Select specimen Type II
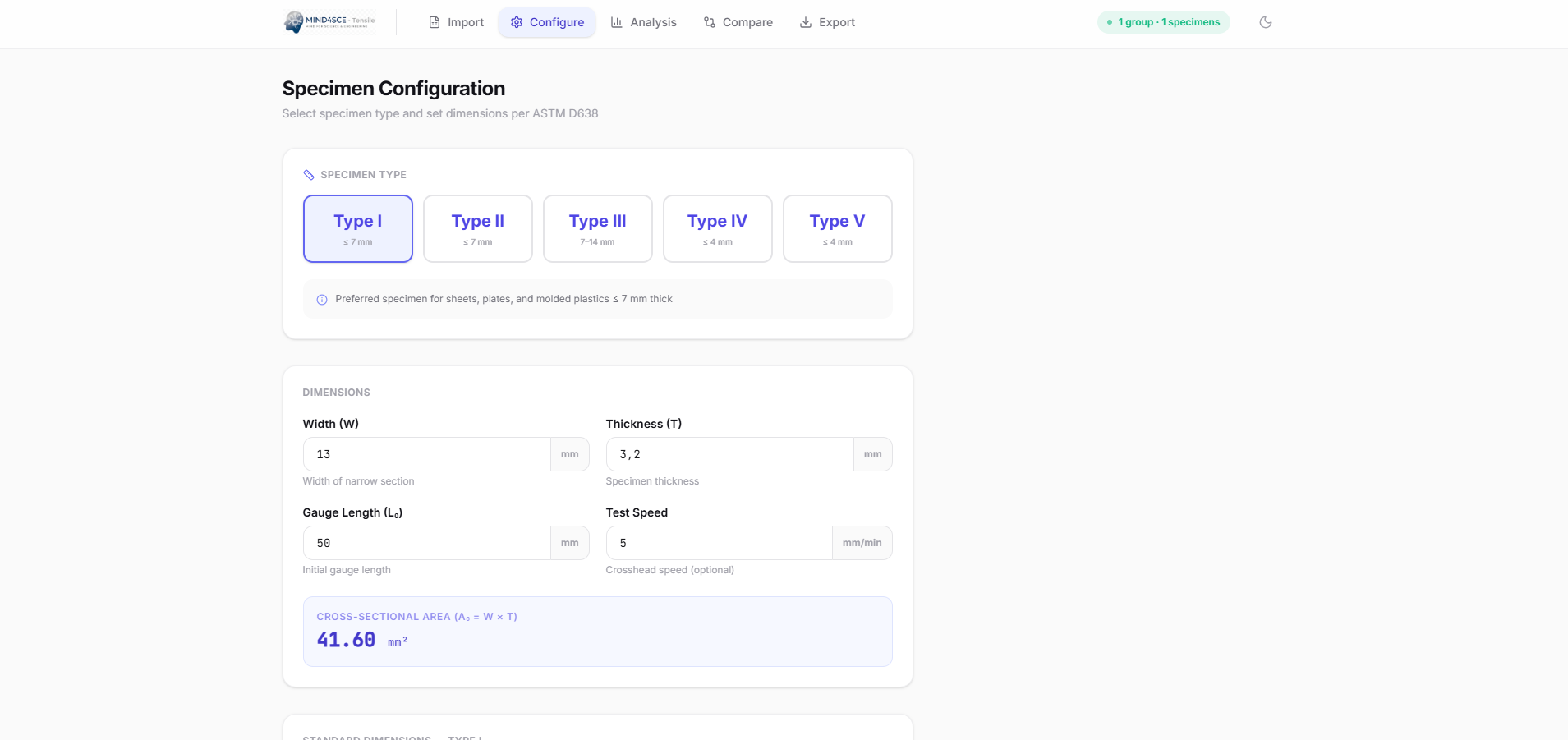Image resolution: width=1568 pixels, height=740 pixels. tap(477, 228)
